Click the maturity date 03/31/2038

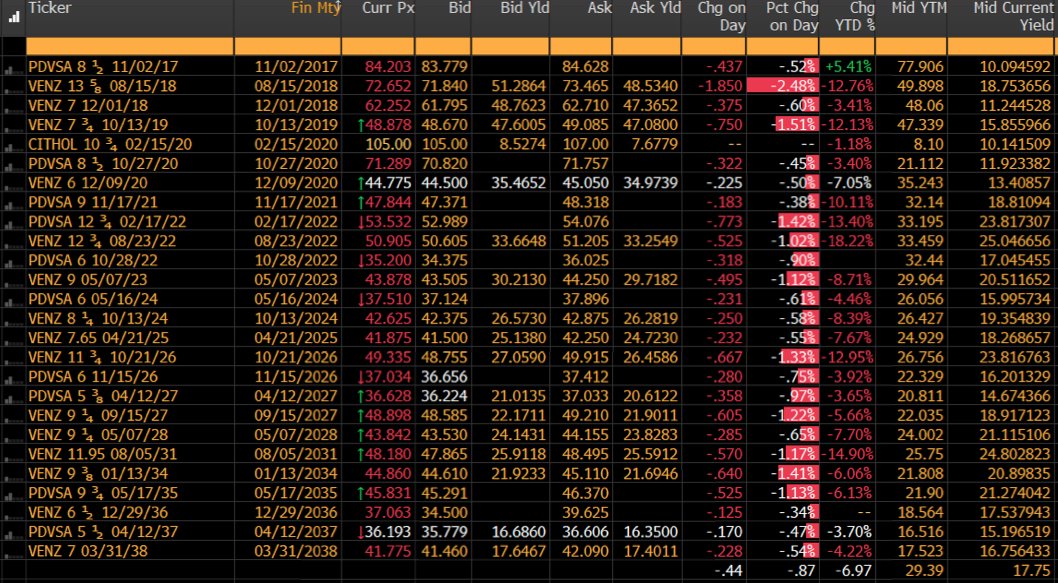[x=296, y=551]
